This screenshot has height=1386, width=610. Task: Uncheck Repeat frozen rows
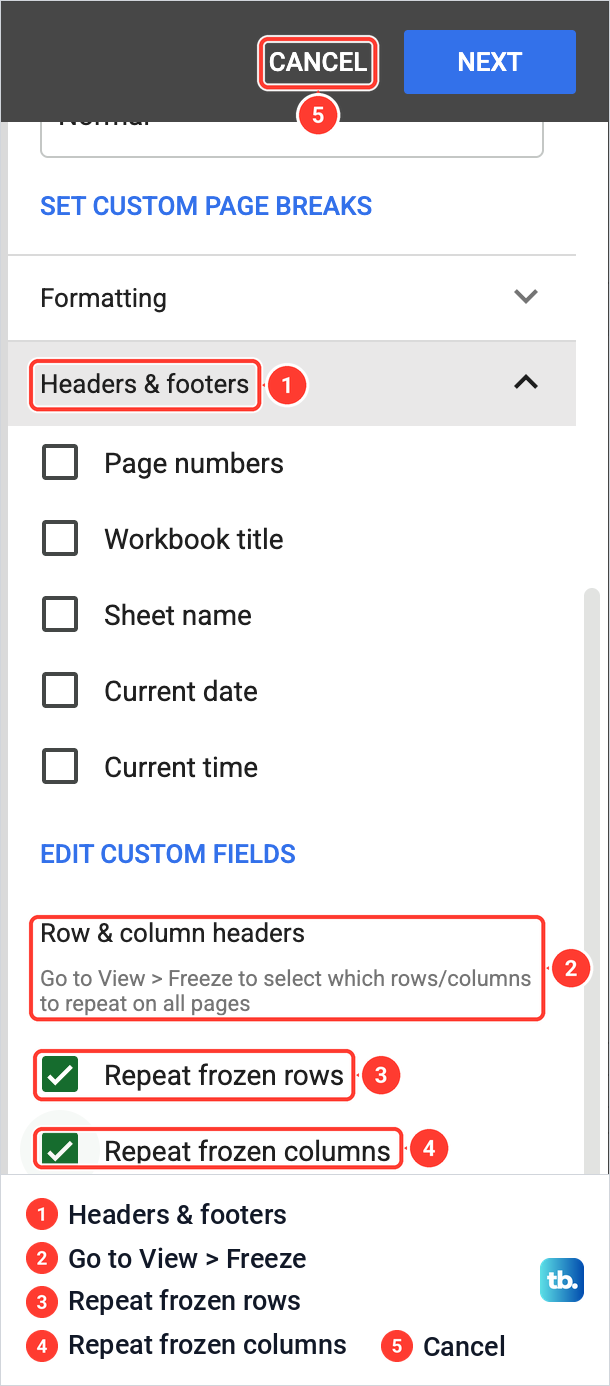coord(61,1076)
